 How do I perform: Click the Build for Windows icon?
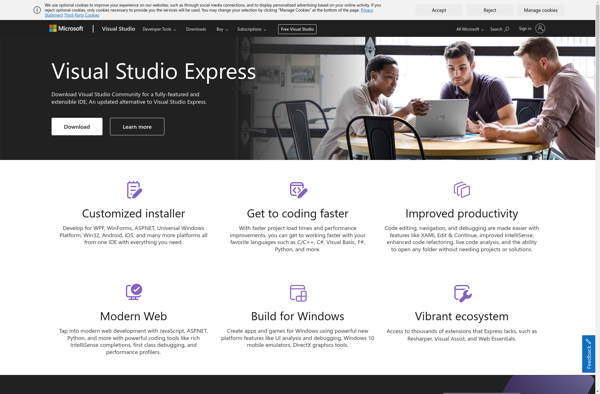click(x=298, y=293)
